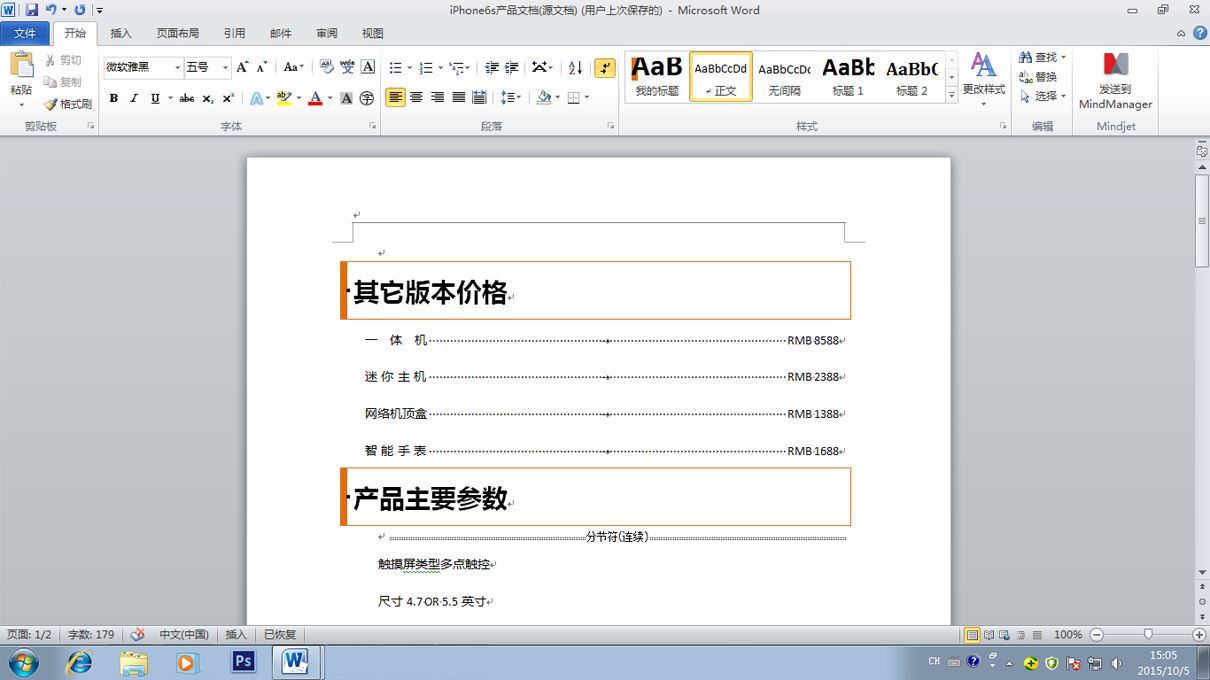
Task: Open Photoshop from the taskbar
Action: (242, 662)
